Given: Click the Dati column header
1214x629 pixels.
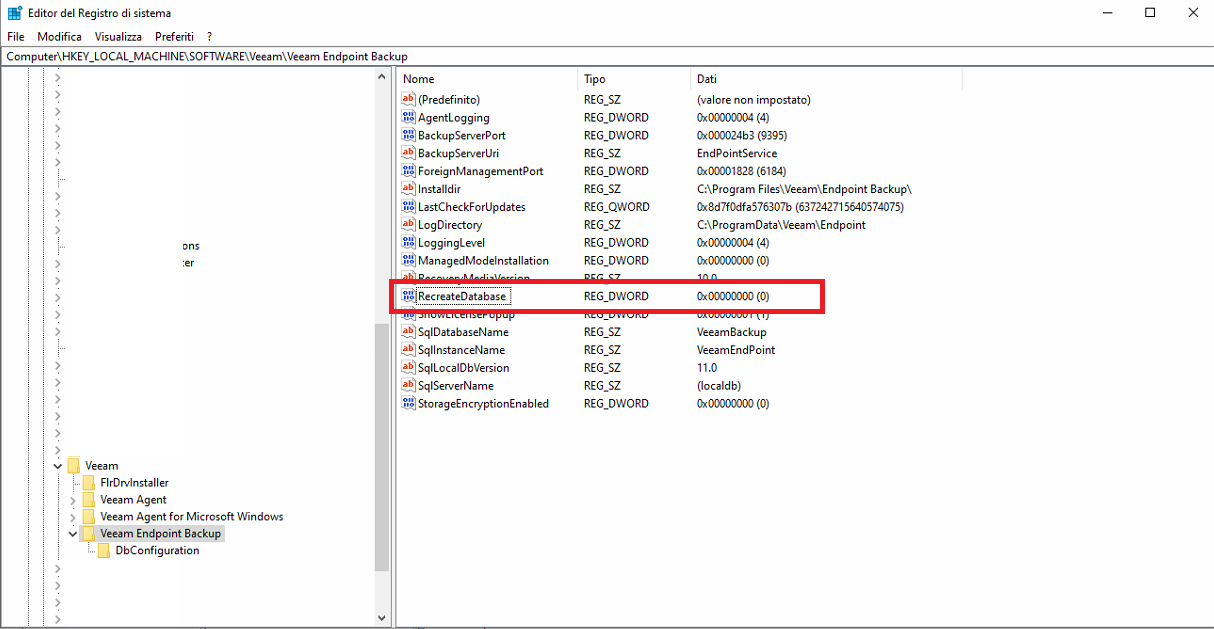Looking at the screenshot, I should (x=826, y=79).
